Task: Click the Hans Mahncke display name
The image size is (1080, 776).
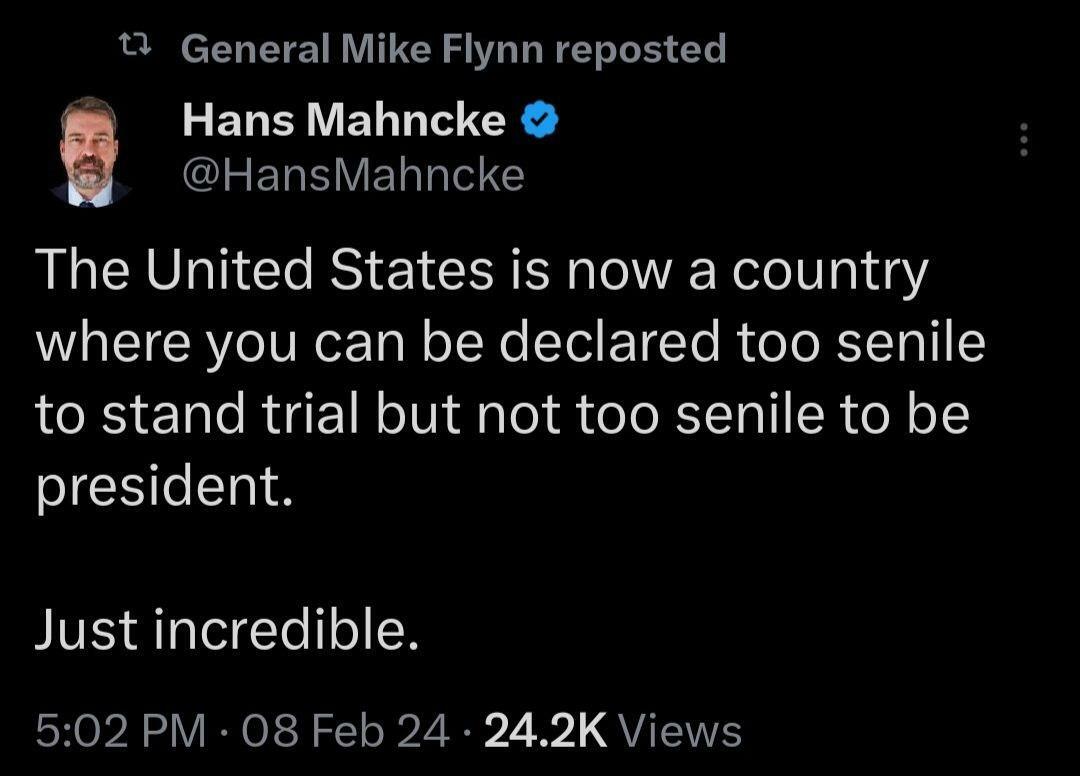Action: pyautogui.click(x=340, y=118)
